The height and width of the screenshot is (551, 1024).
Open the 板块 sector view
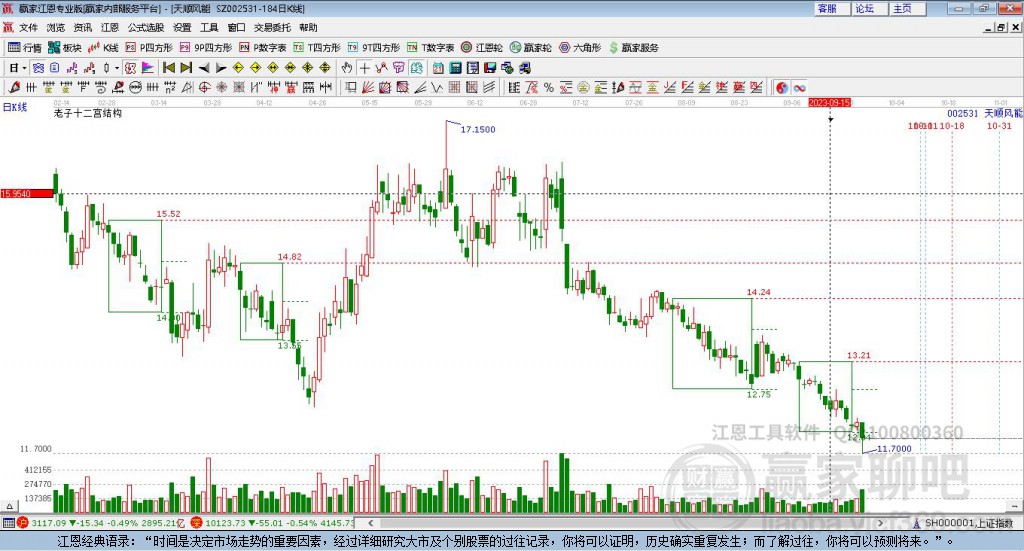point(64,48)
